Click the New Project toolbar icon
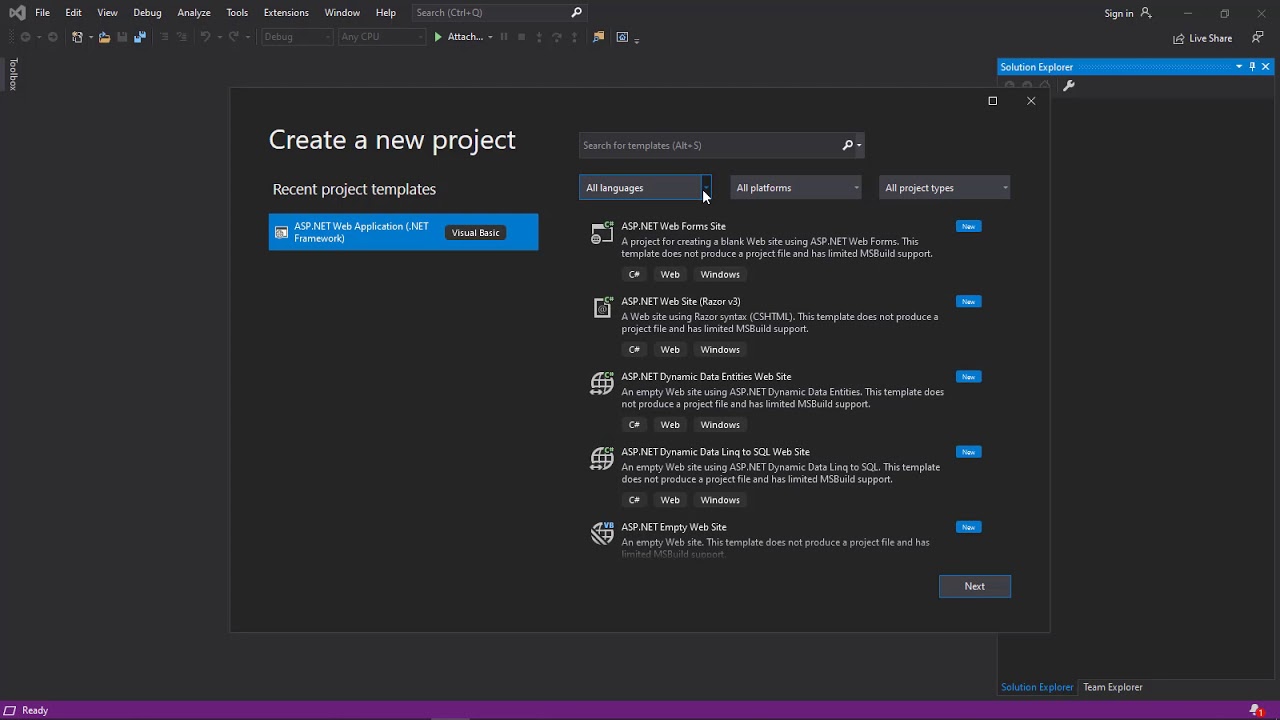 point(77,37)
